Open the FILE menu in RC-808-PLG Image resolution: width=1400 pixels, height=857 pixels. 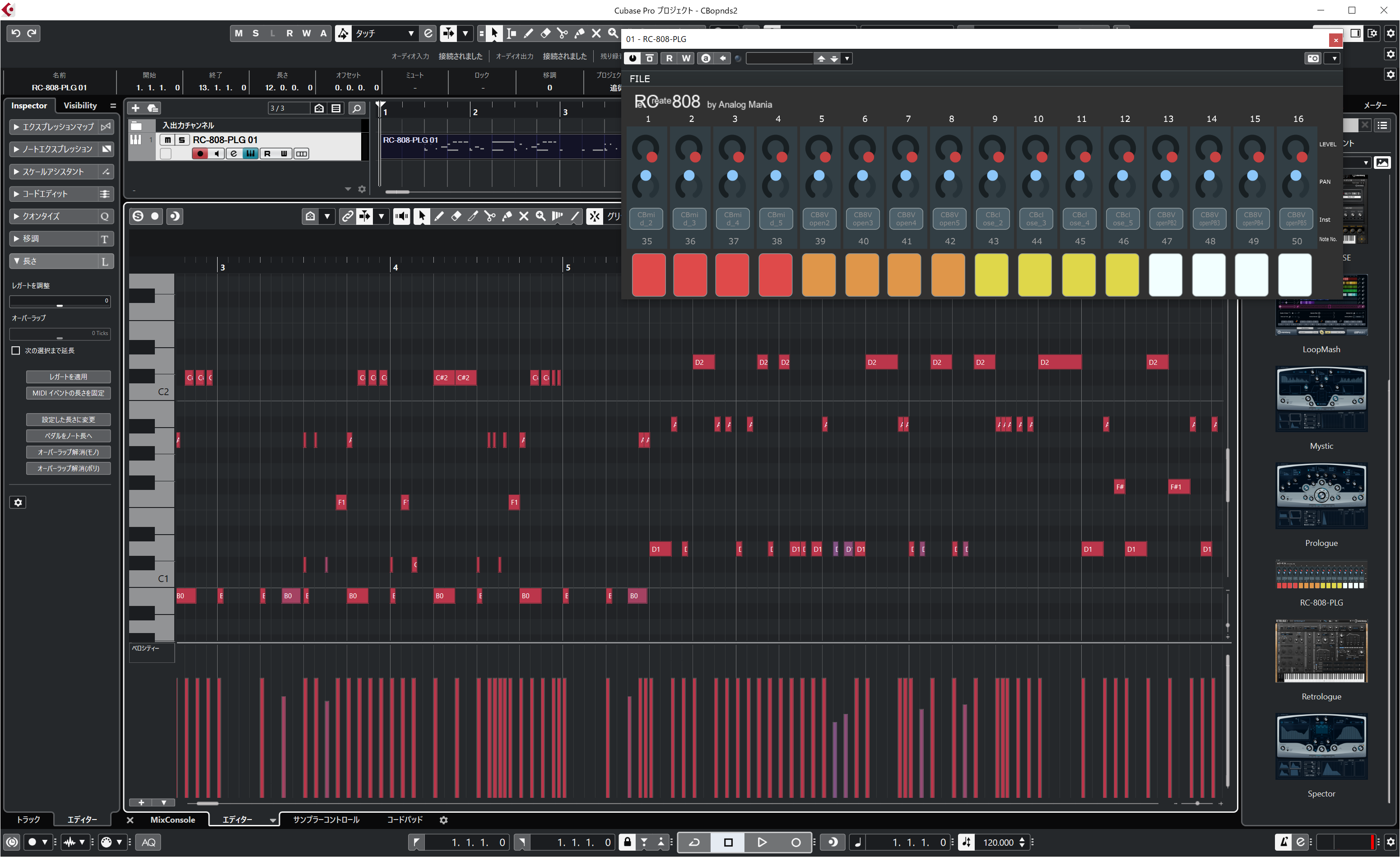pos(640,79)
